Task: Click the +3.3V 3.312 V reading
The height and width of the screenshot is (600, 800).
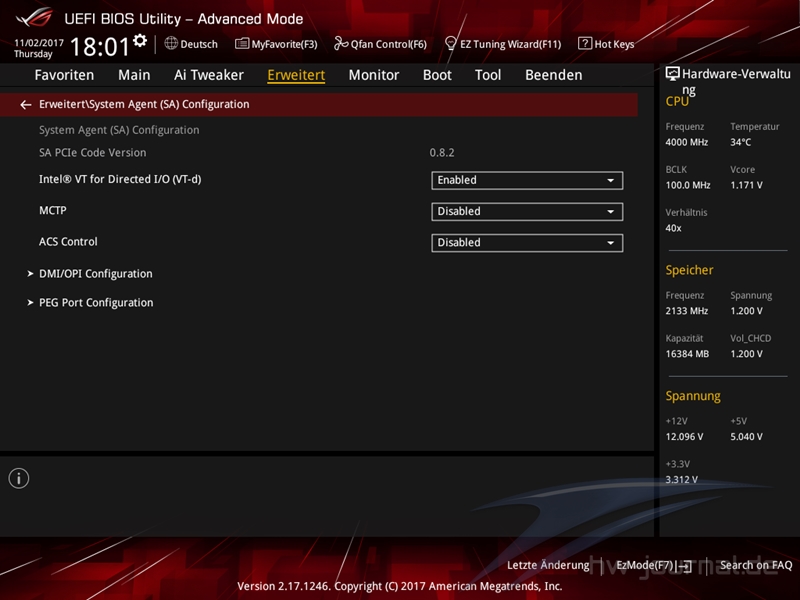Action: (682, 480)
